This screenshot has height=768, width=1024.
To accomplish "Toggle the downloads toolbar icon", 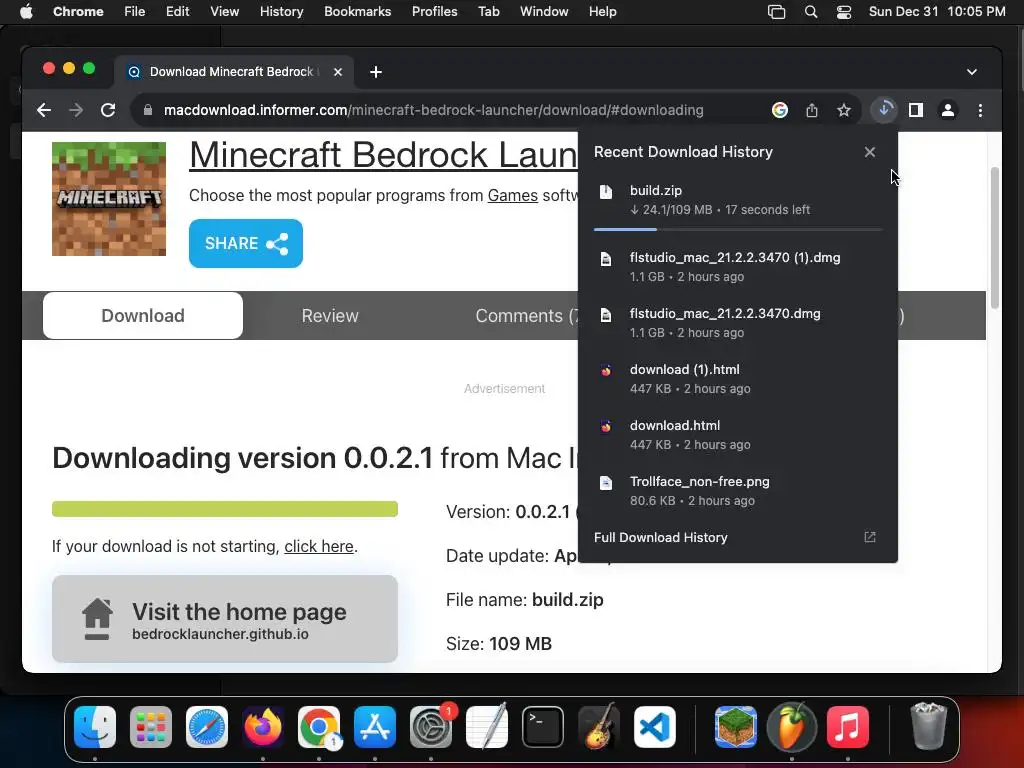I will tap(884, 110).
